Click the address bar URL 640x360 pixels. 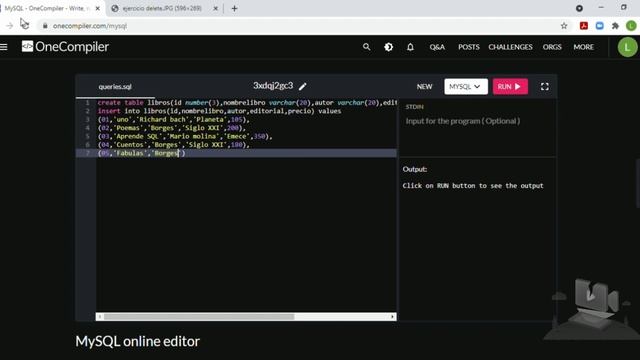click(x=90, y=26)
